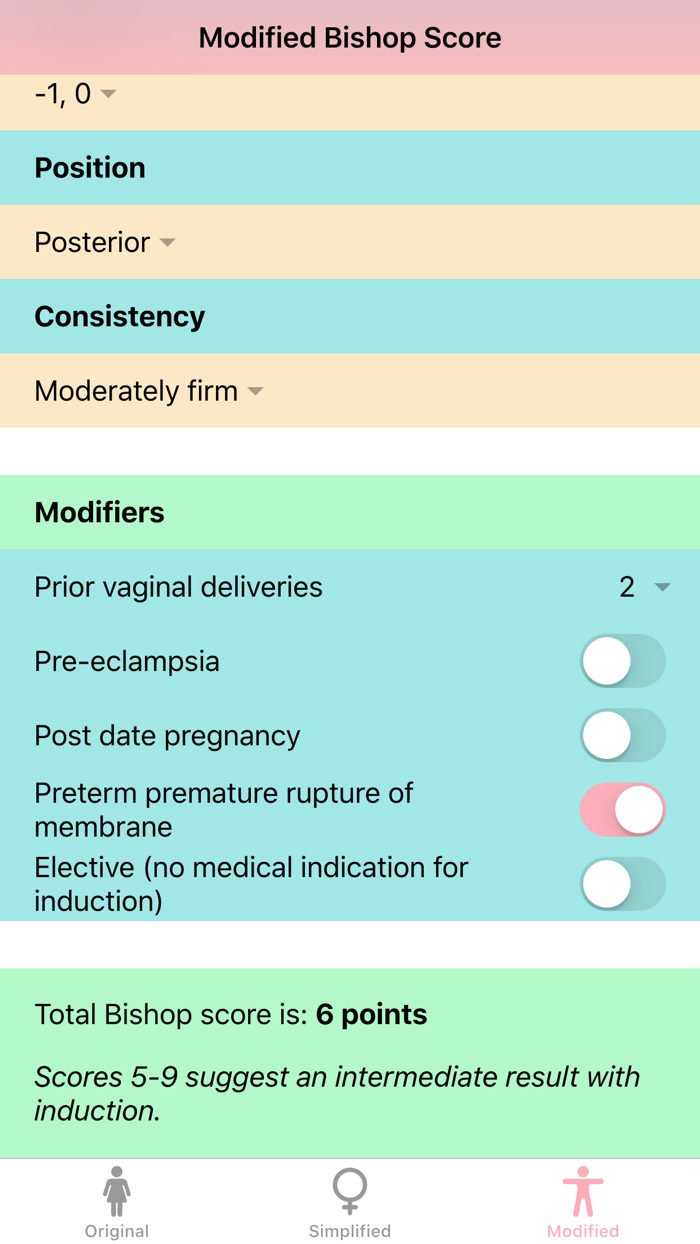Open the Position dropdown showing Posterior
This screenshot has width=700, height=1244.
click(x=93, y=242)
